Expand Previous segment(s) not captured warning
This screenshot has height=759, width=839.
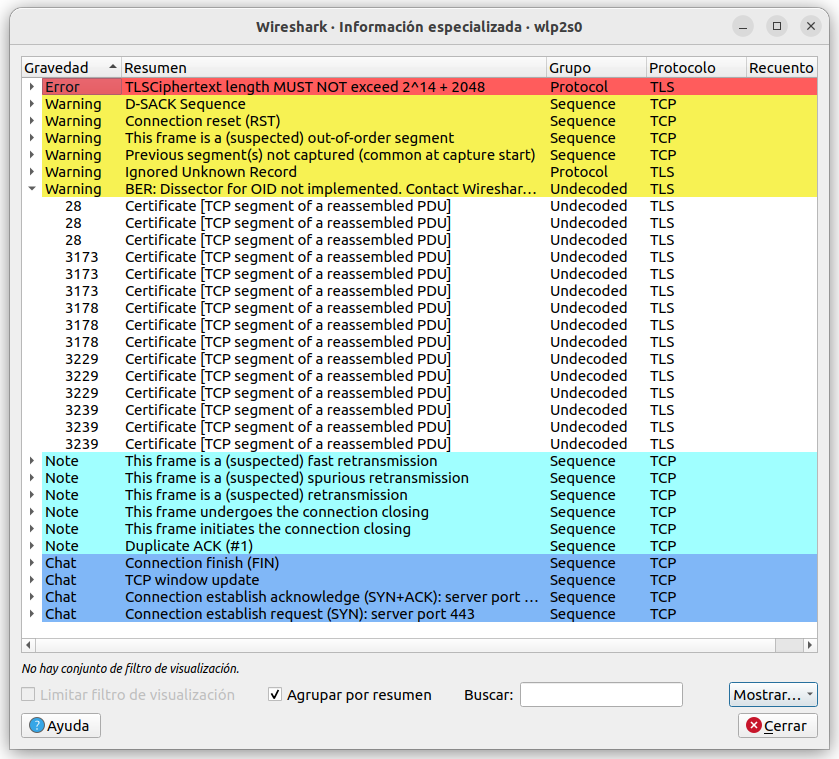[x=32, y=155]
